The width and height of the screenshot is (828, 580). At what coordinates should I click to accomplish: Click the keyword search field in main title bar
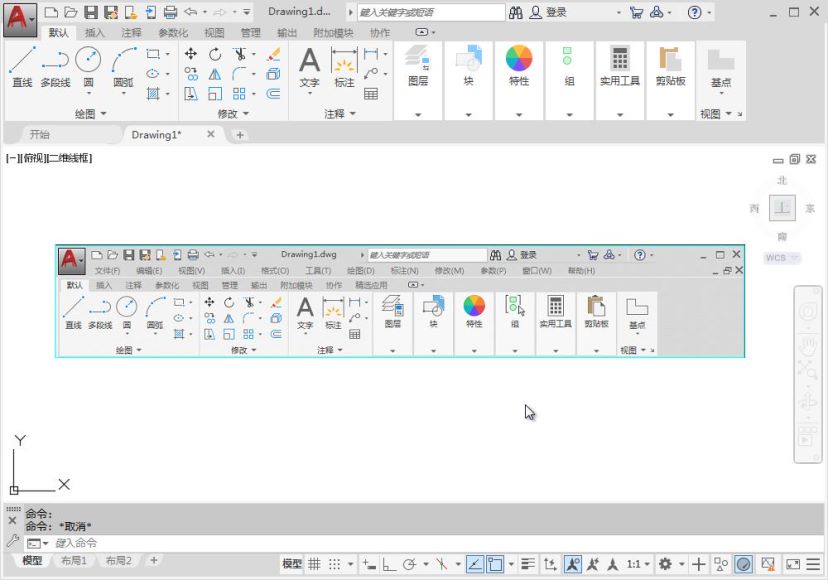[431, 12]
